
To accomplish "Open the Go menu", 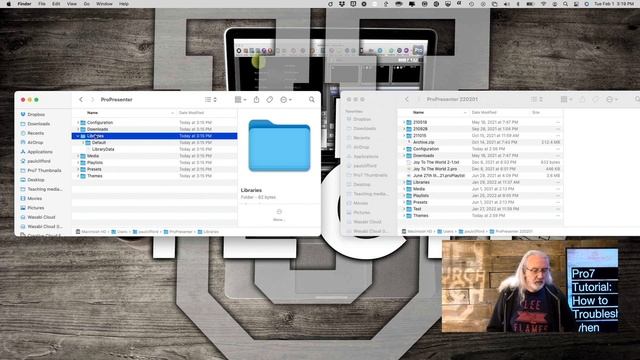I will 87,4.
